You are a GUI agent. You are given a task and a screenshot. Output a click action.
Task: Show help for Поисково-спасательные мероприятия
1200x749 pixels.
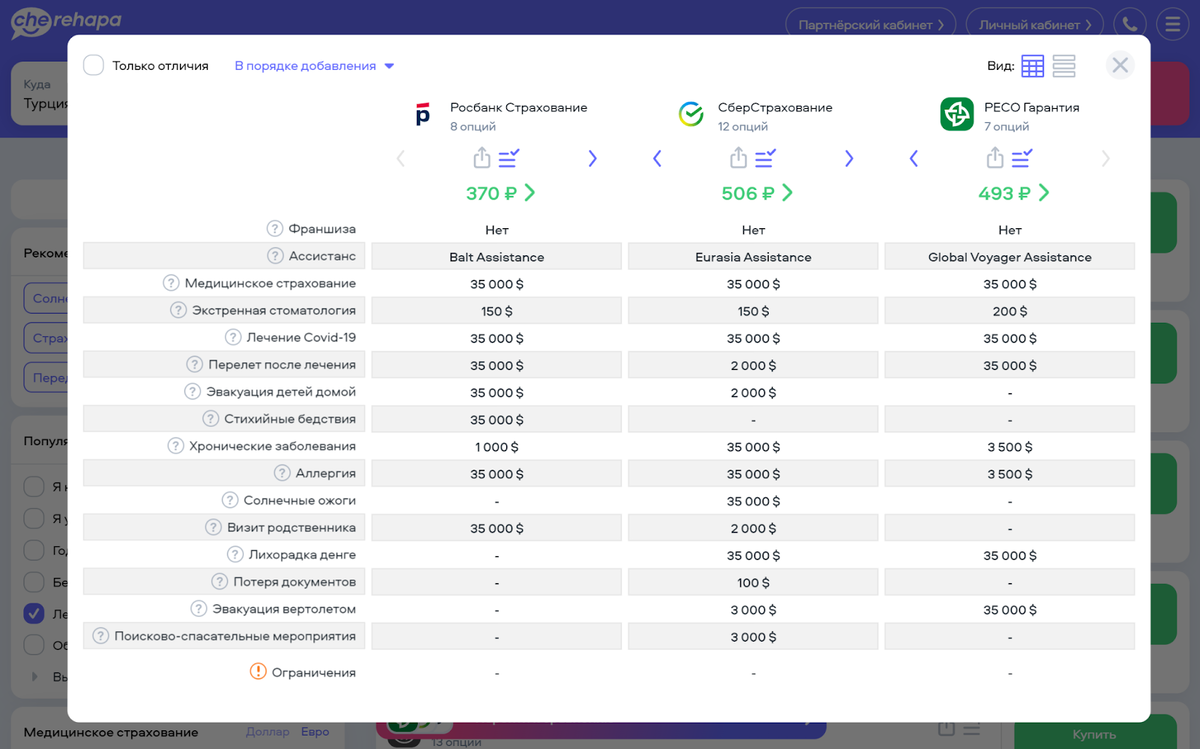point(101,635)
